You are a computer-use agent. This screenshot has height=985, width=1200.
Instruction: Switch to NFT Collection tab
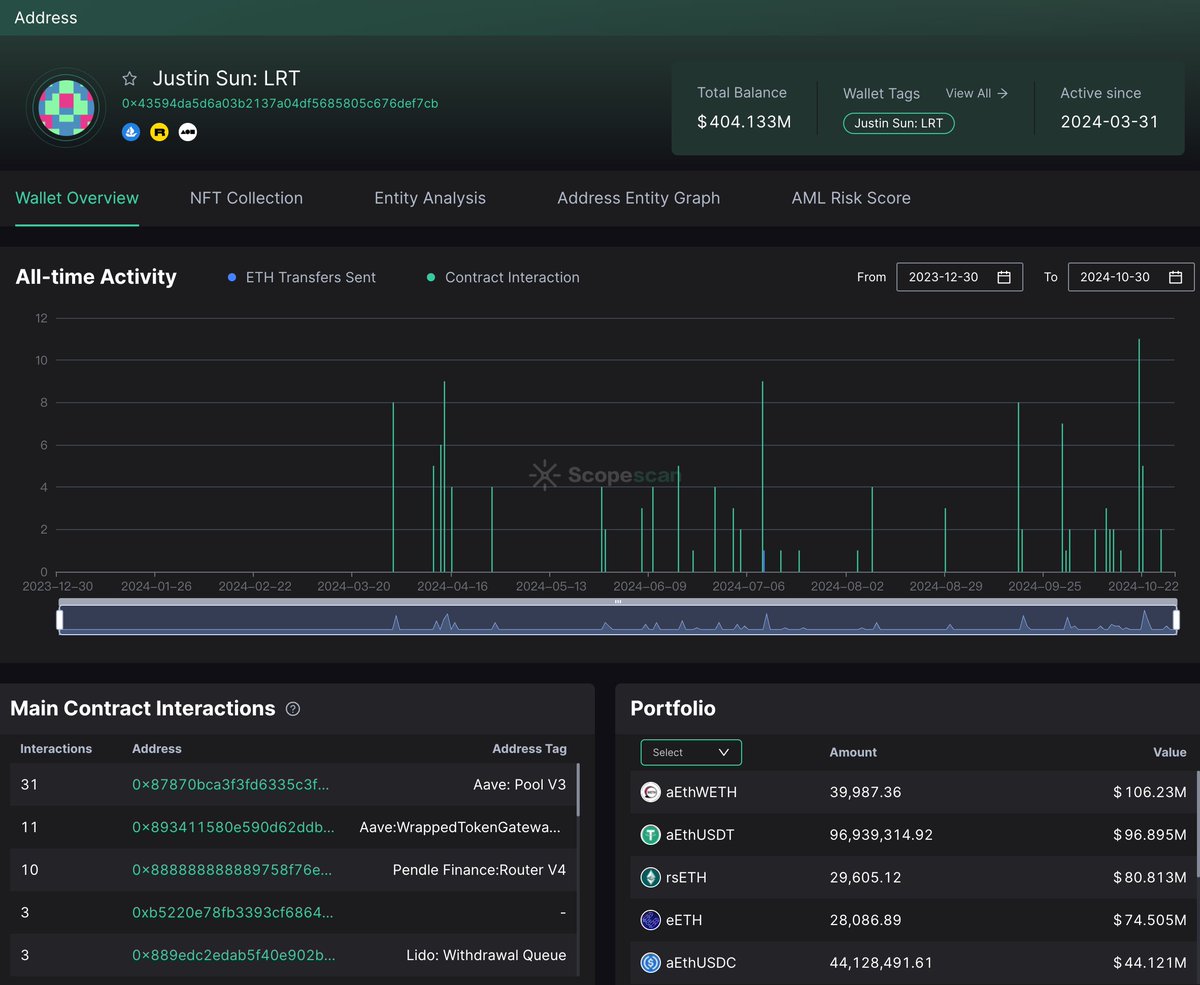coord(246,198)
